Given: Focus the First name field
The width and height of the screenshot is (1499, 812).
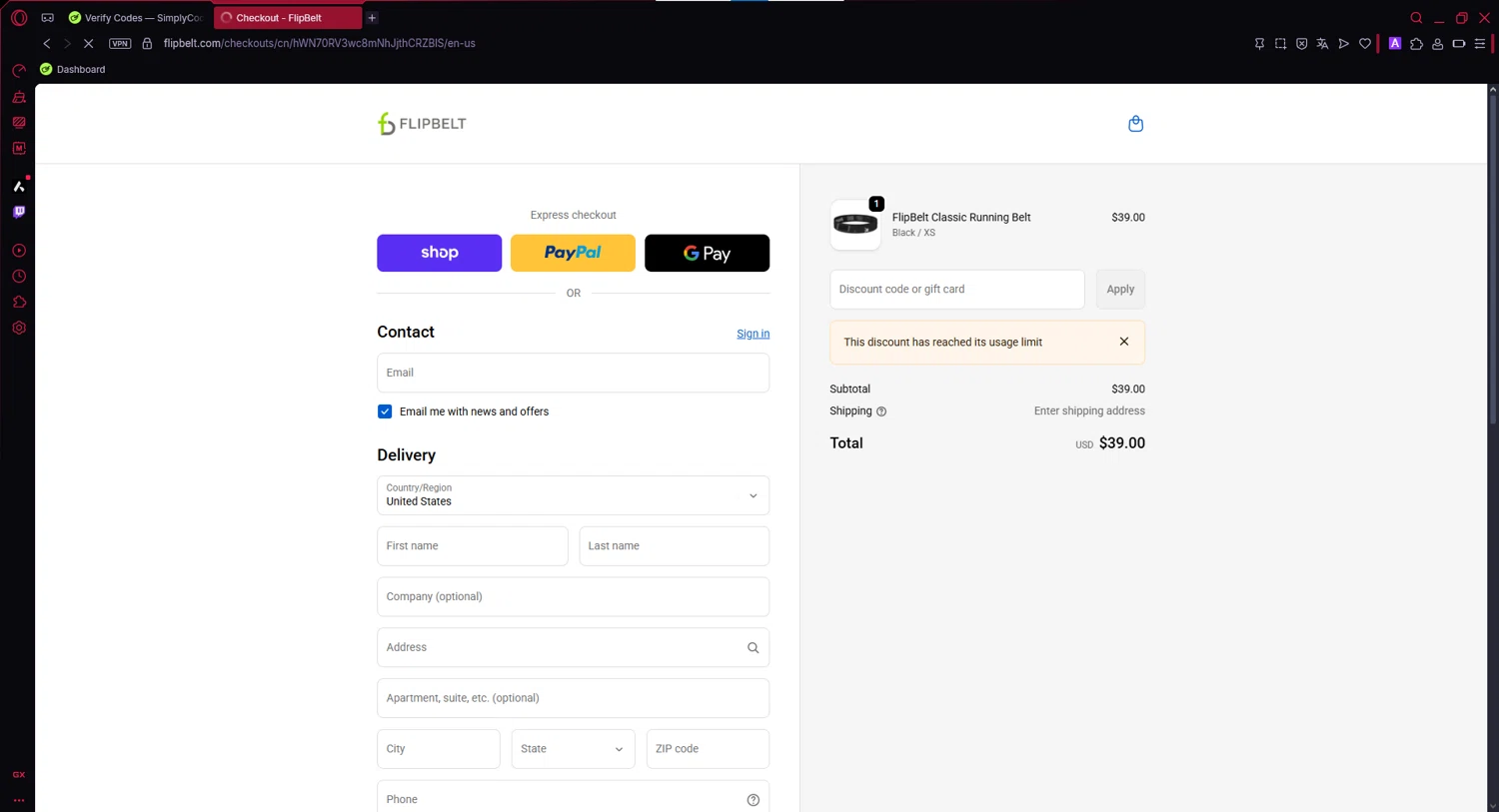Looking at the screenshot, I should 472,546.
